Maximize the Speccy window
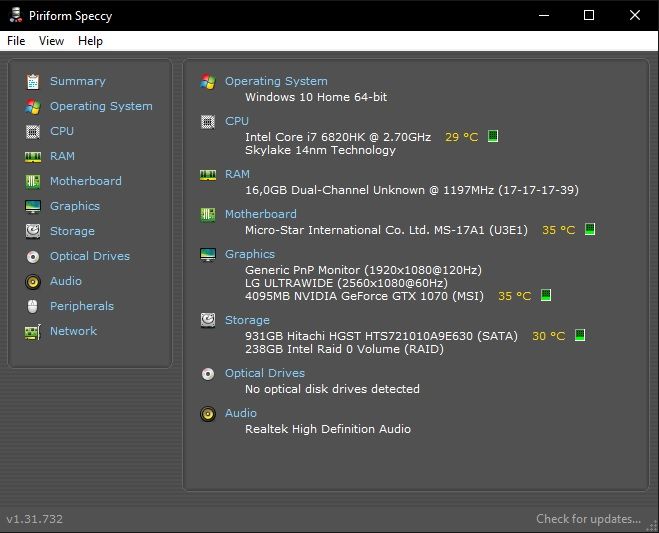Viewport: 659px width, 533px height. click(589, 15)
